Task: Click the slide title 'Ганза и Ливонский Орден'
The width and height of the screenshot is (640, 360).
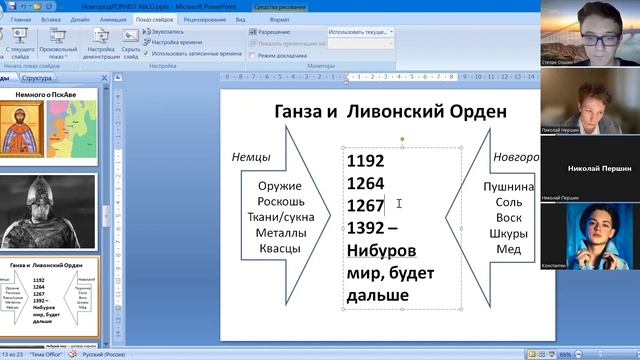Action: (391, 111)
